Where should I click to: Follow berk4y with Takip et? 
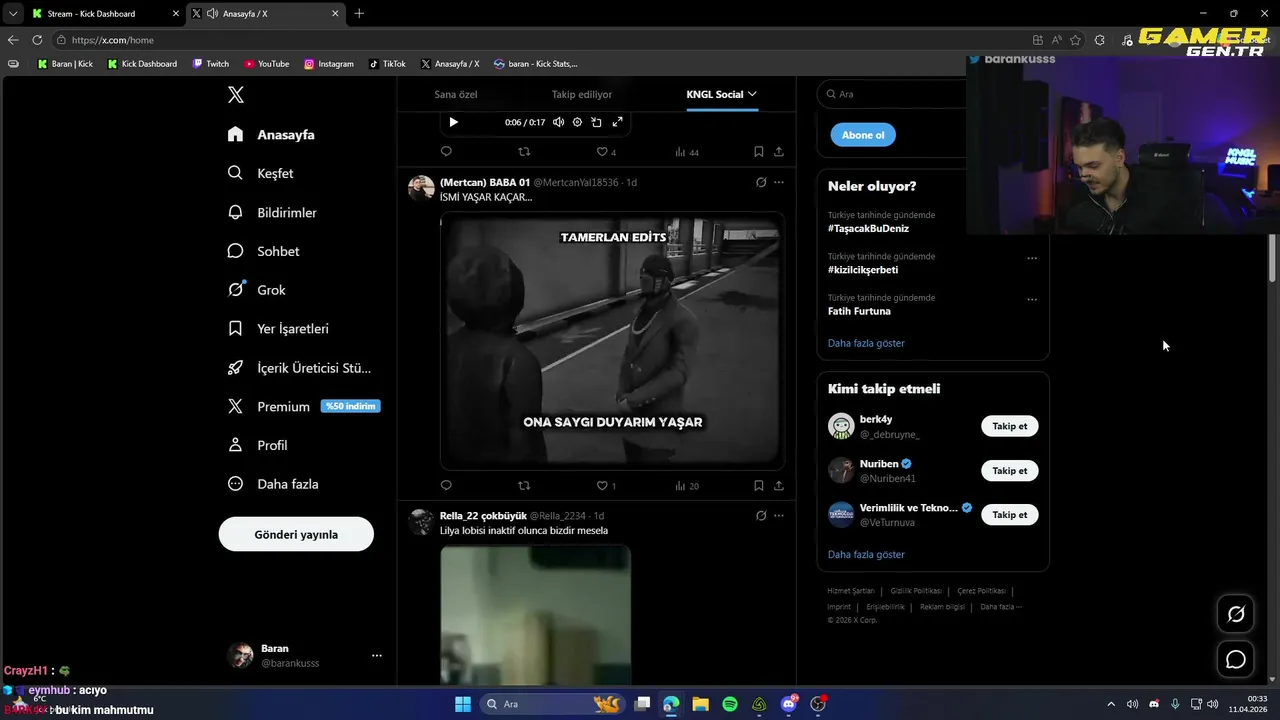[1009, 426]
